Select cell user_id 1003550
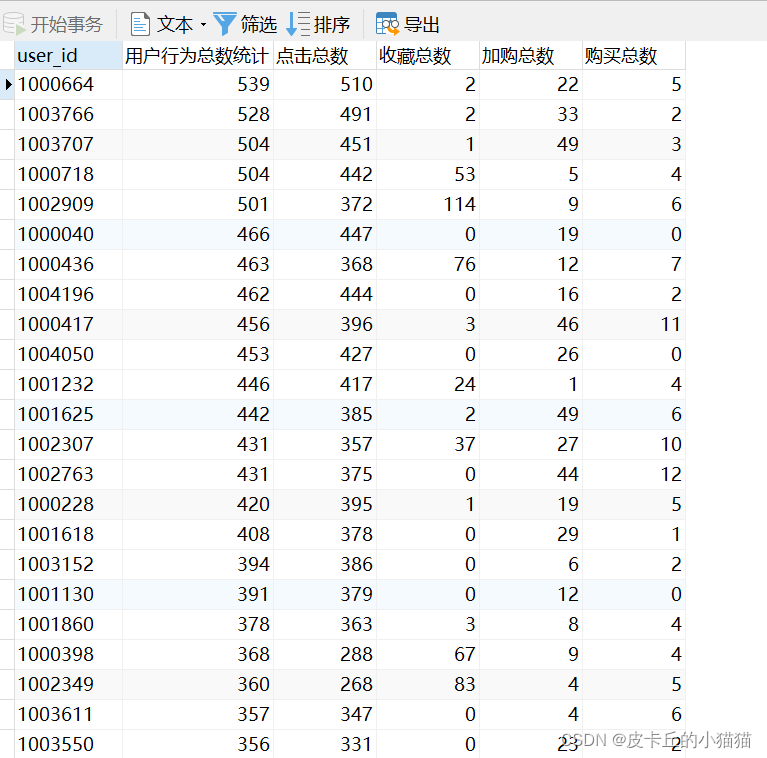 [68, 744]
